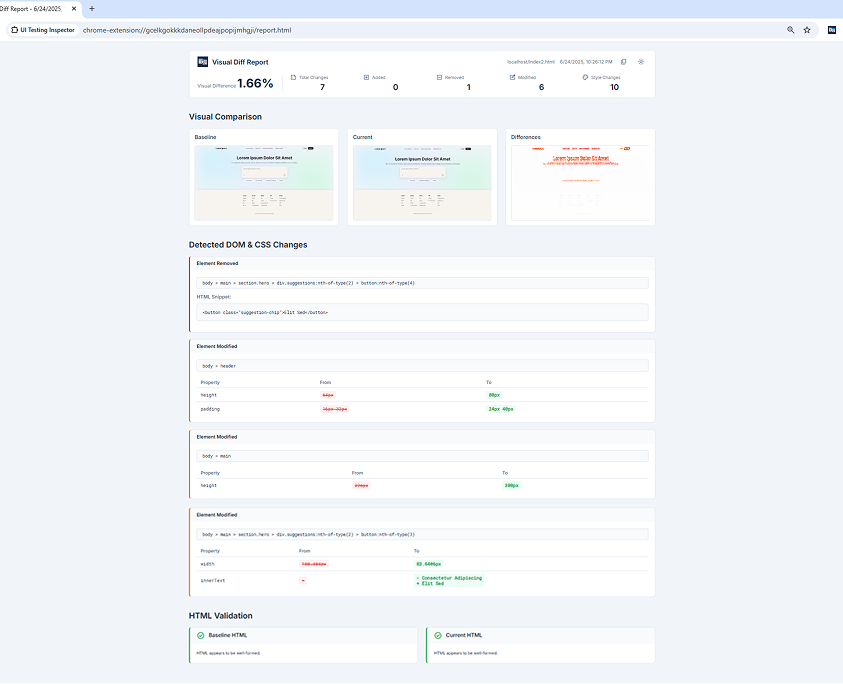Viewport: 843px width, 684px height.
Task: Click the main height new value in green
Action: click(x=511, y=486)
